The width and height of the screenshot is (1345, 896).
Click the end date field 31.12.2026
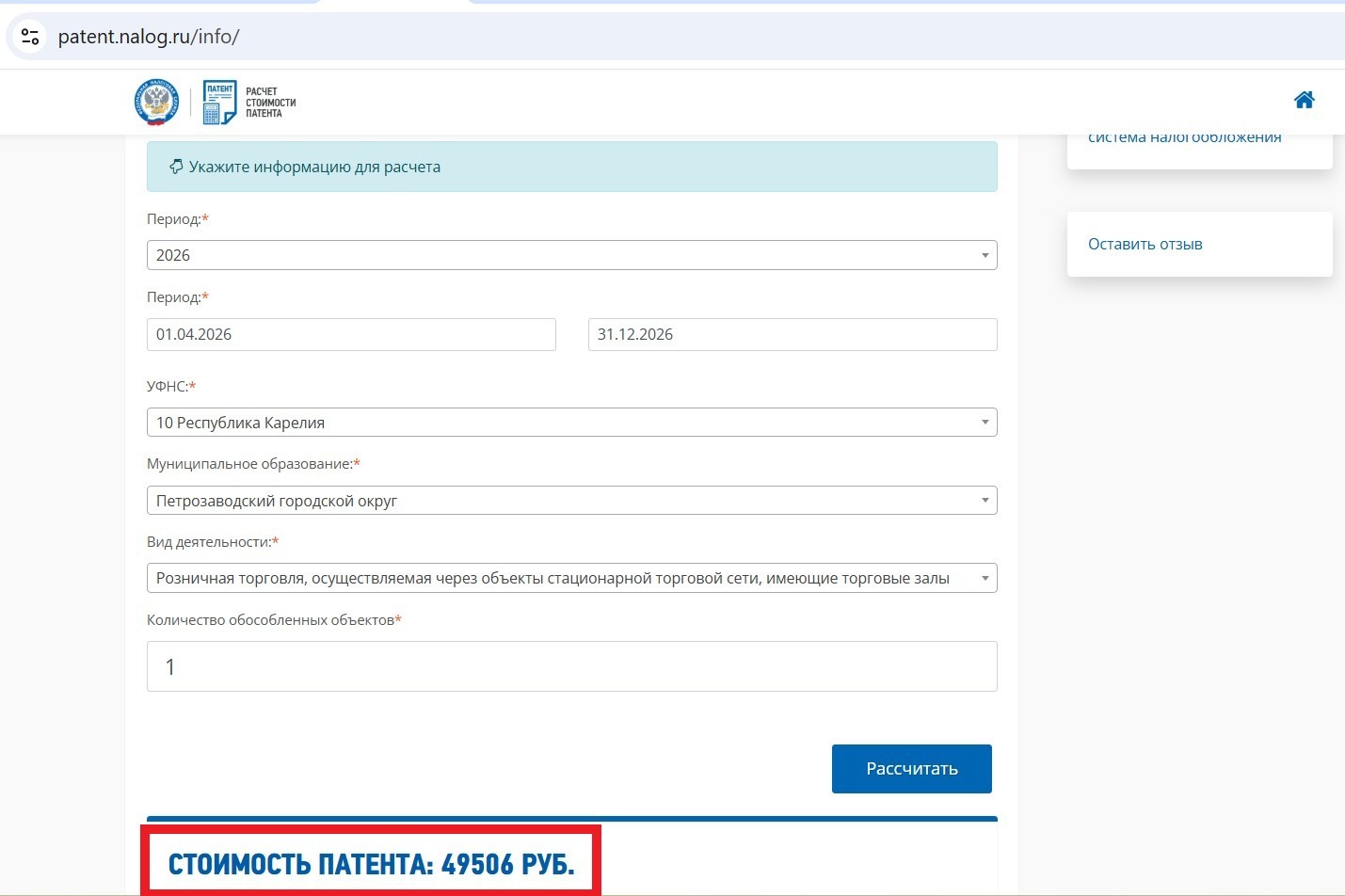(792, 335)
